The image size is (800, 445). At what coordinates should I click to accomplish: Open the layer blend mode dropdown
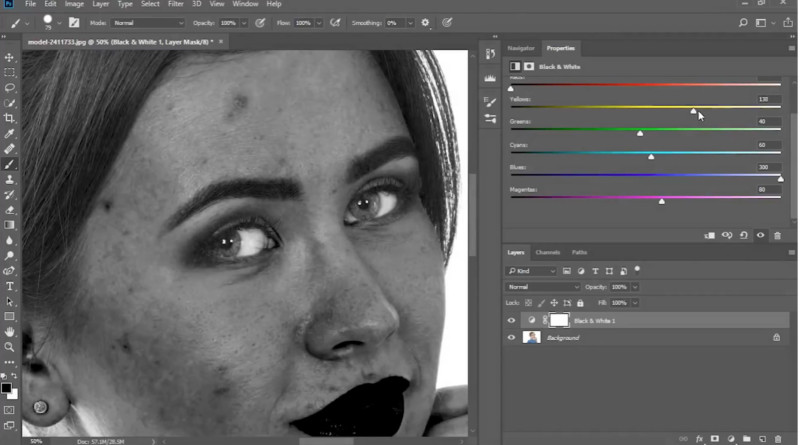[542, 287]
